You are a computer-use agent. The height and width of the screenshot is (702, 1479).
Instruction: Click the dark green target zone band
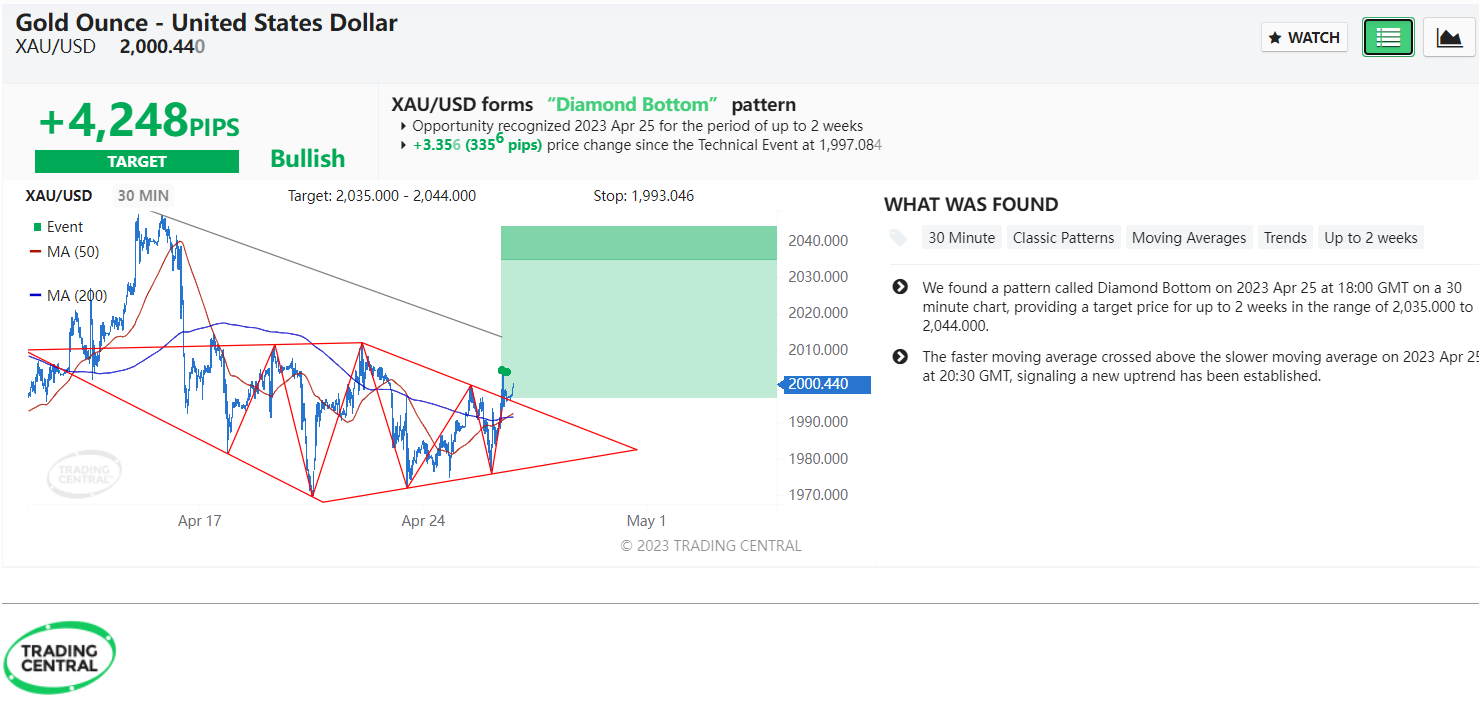(x=638, y=243)
